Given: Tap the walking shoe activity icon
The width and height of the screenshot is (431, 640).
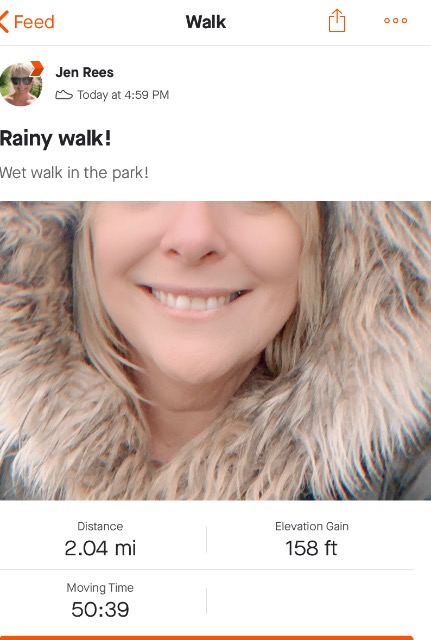Looking at the screenshot, I should (x=64, y=95).
